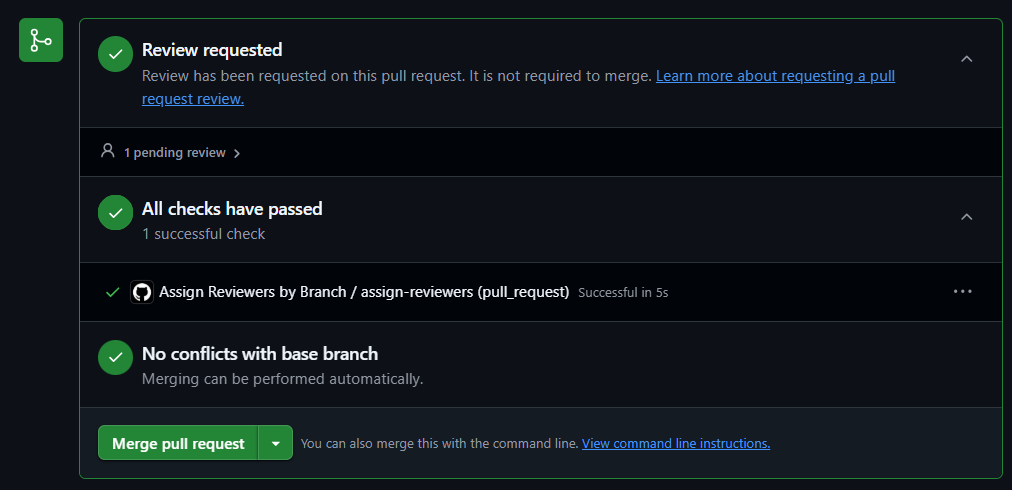Click the No conflicts with base branch heading
This screenshot has width=1012, height=490.
click(x=260, y=354)
